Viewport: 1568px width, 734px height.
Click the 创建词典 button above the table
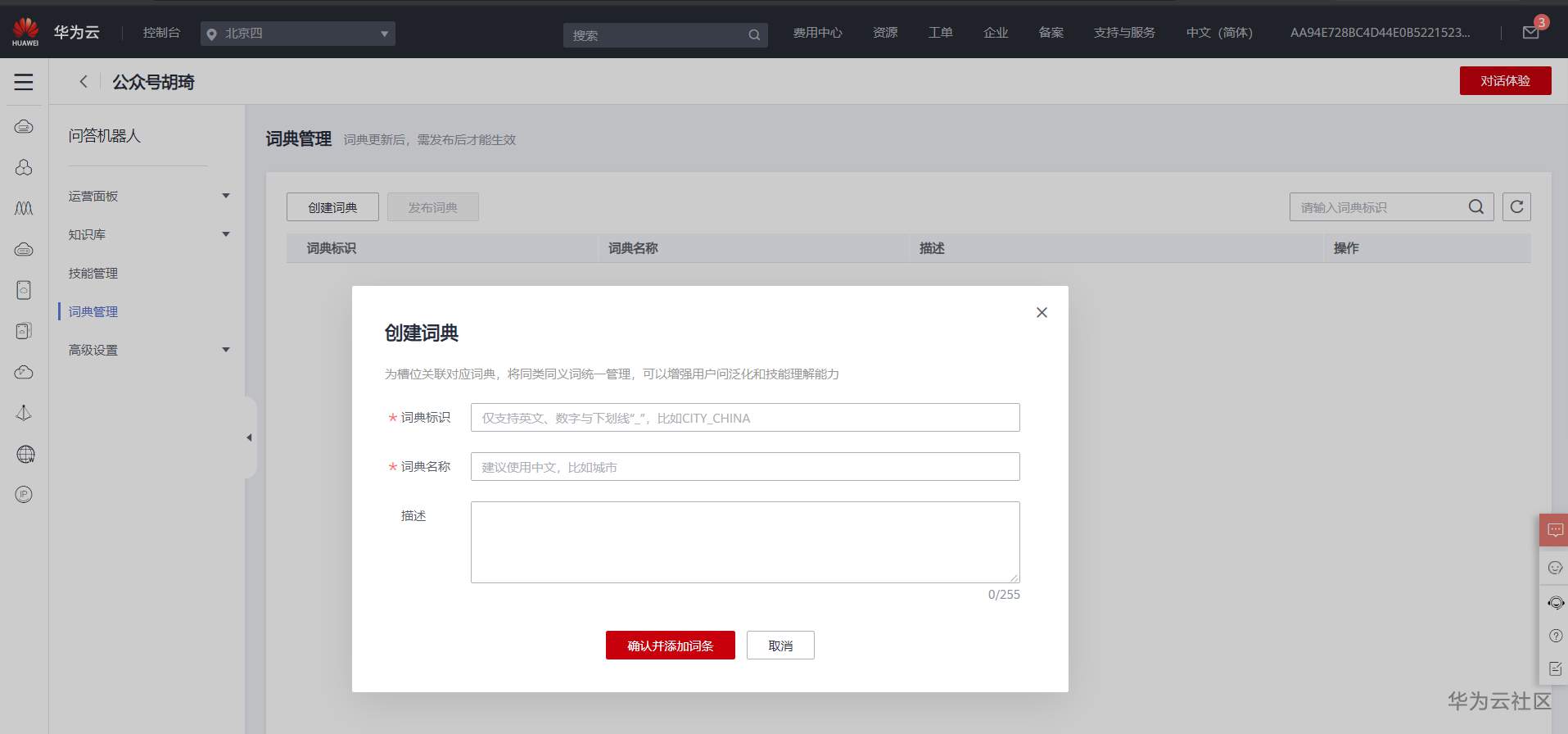[x=332, y=207]
